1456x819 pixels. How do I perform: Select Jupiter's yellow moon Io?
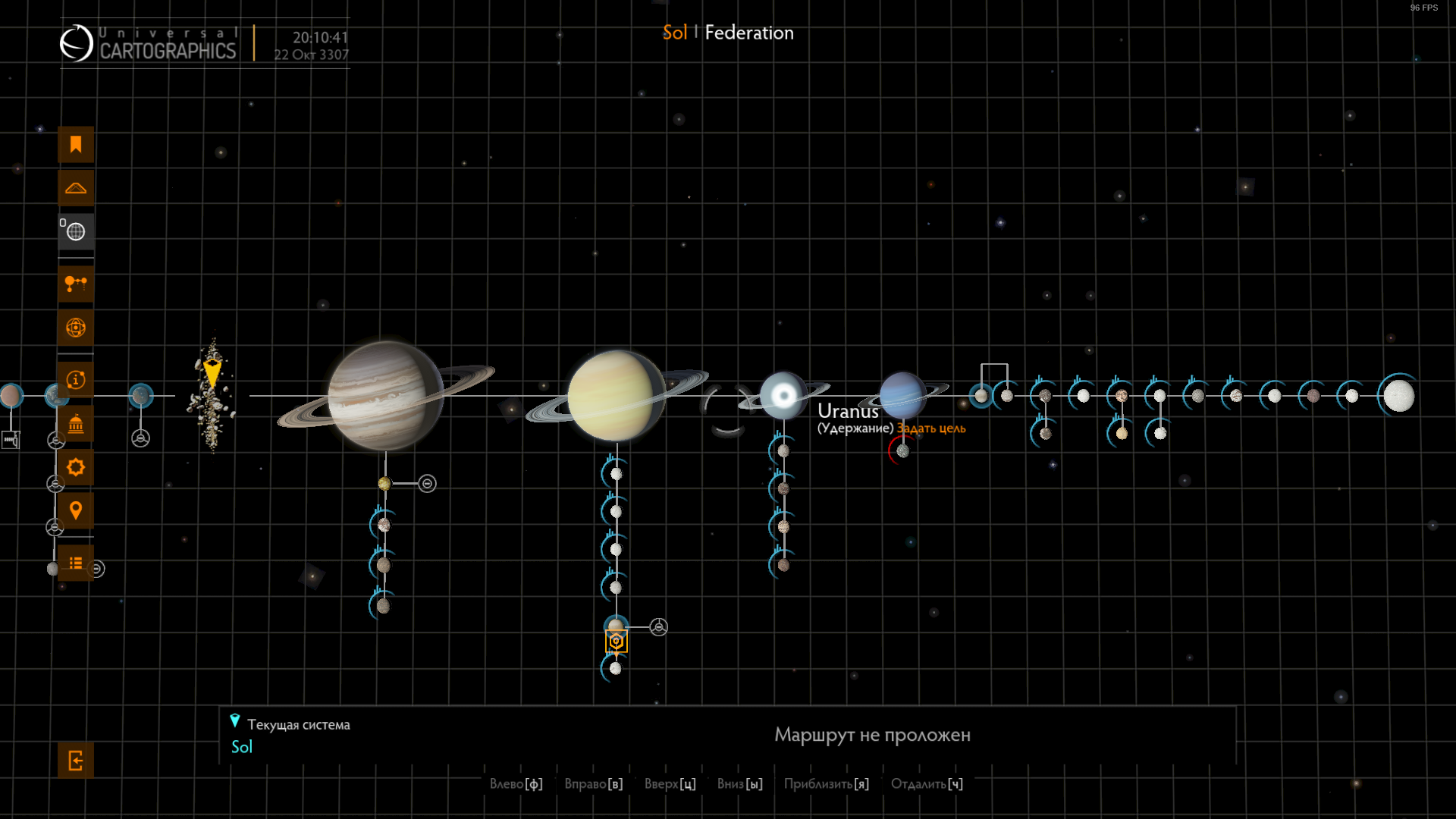[384, 484]
